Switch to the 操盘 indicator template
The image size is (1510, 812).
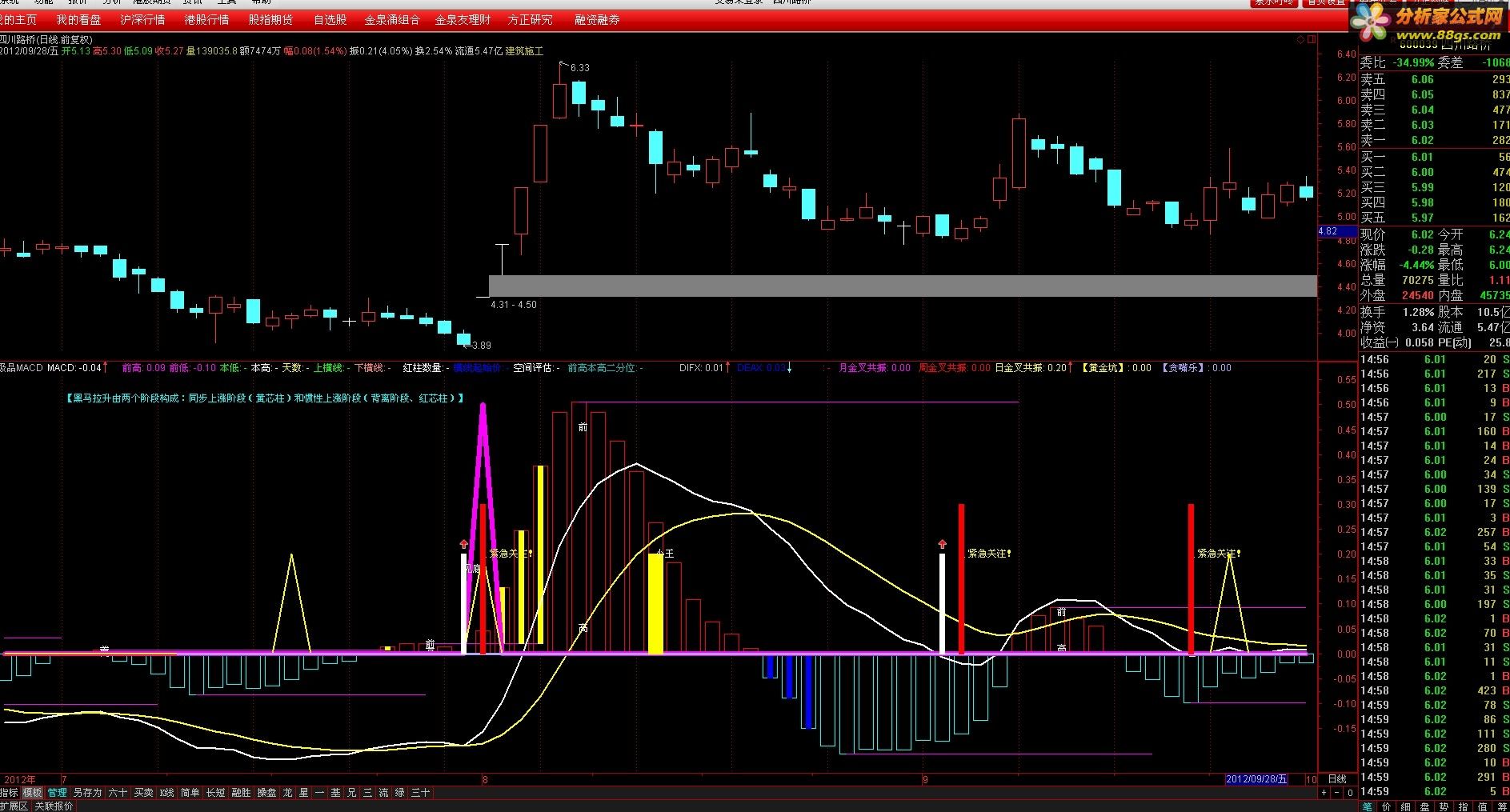pyautogui.click(x=266, y=793)
